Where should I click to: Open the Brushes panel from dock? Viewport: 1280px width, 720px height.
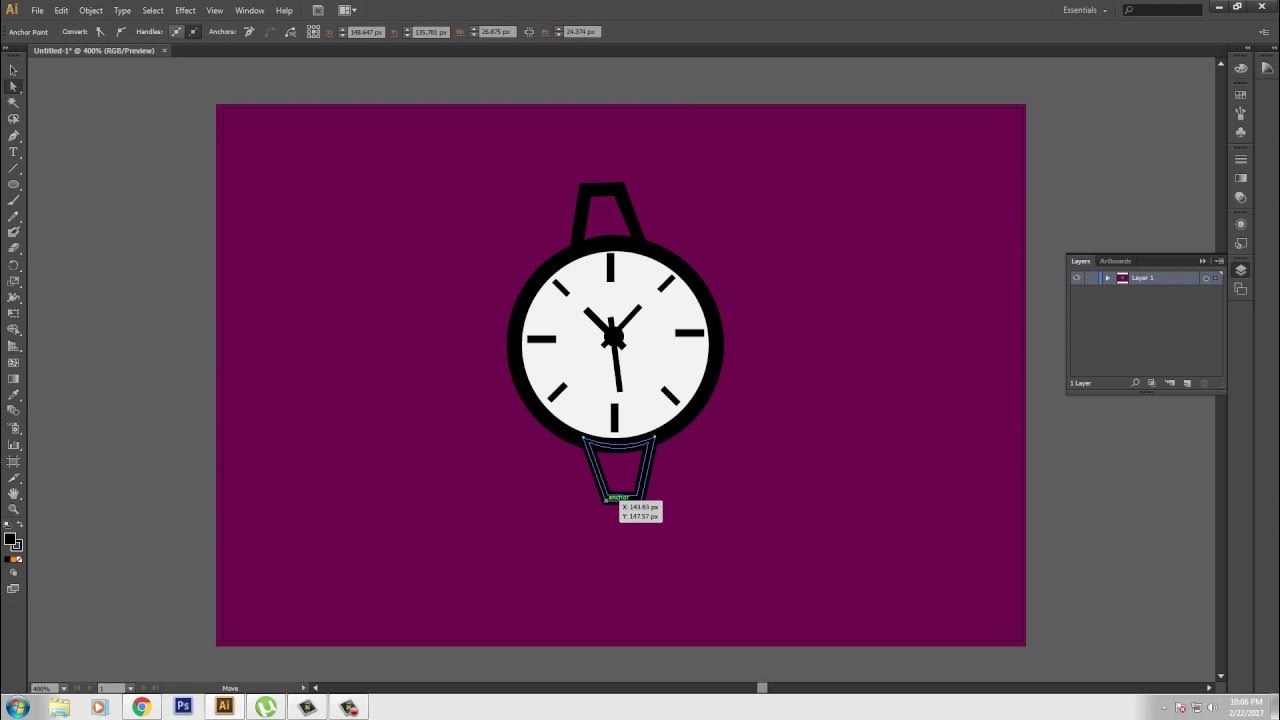[1241, 114]
